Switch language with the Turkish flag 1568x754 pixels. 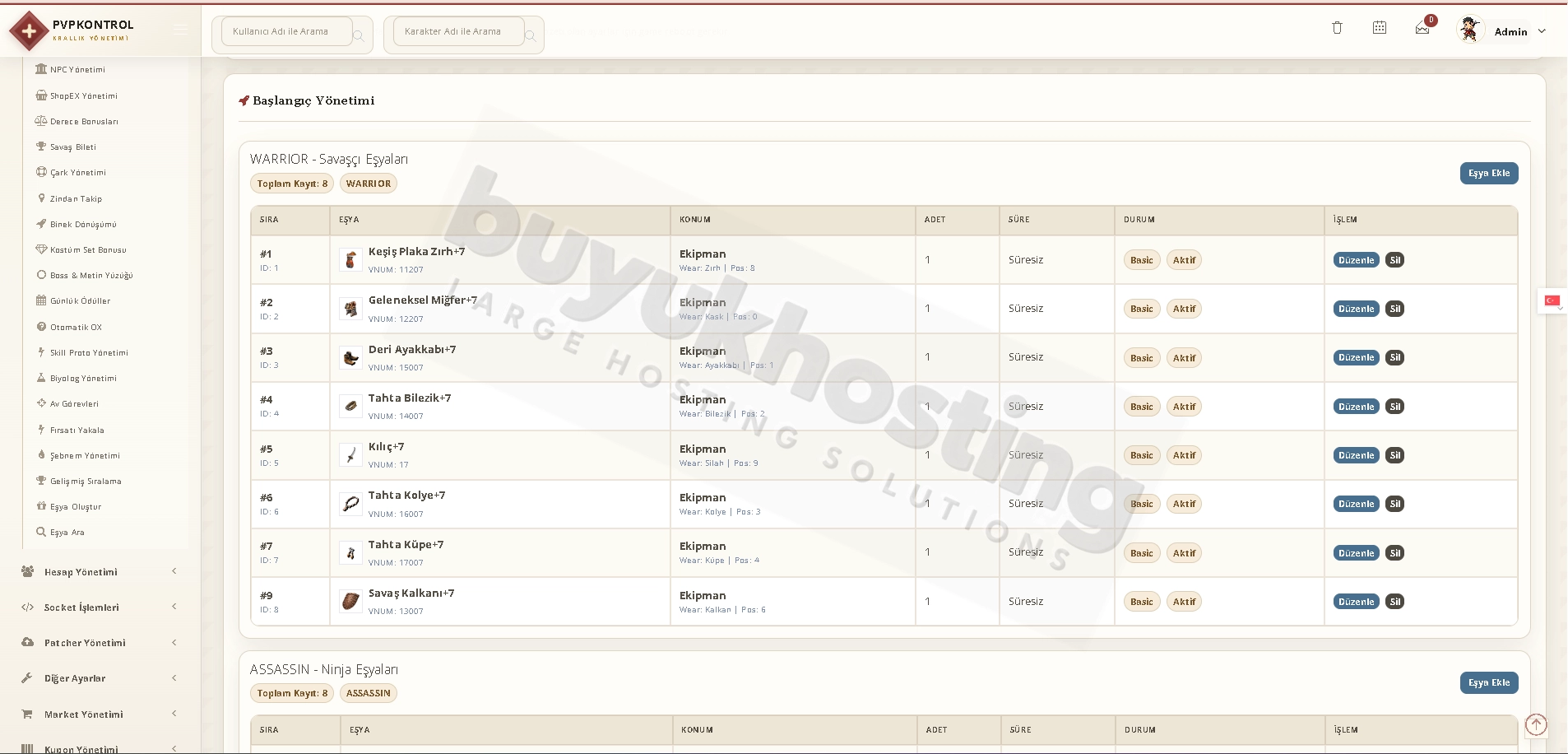(1552, 300)
